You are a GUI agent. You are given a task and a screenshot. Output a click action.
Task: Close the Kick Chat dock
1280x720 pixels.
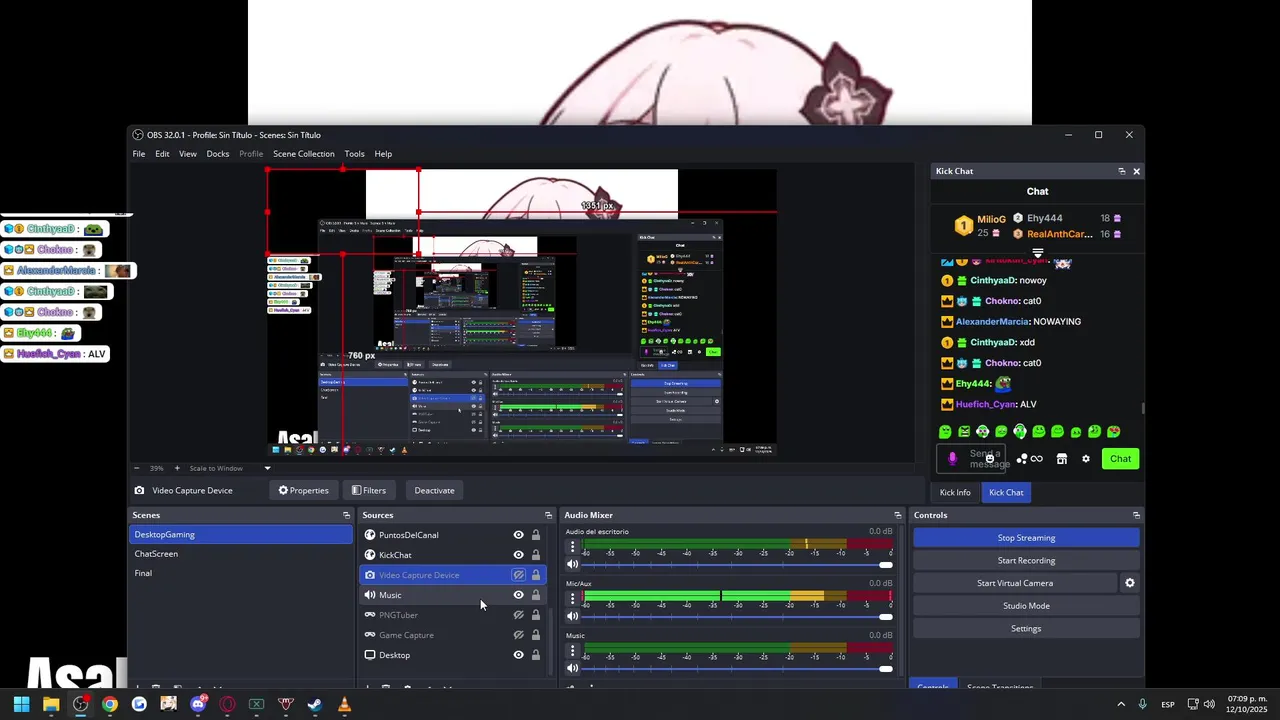click(1136, 171)
